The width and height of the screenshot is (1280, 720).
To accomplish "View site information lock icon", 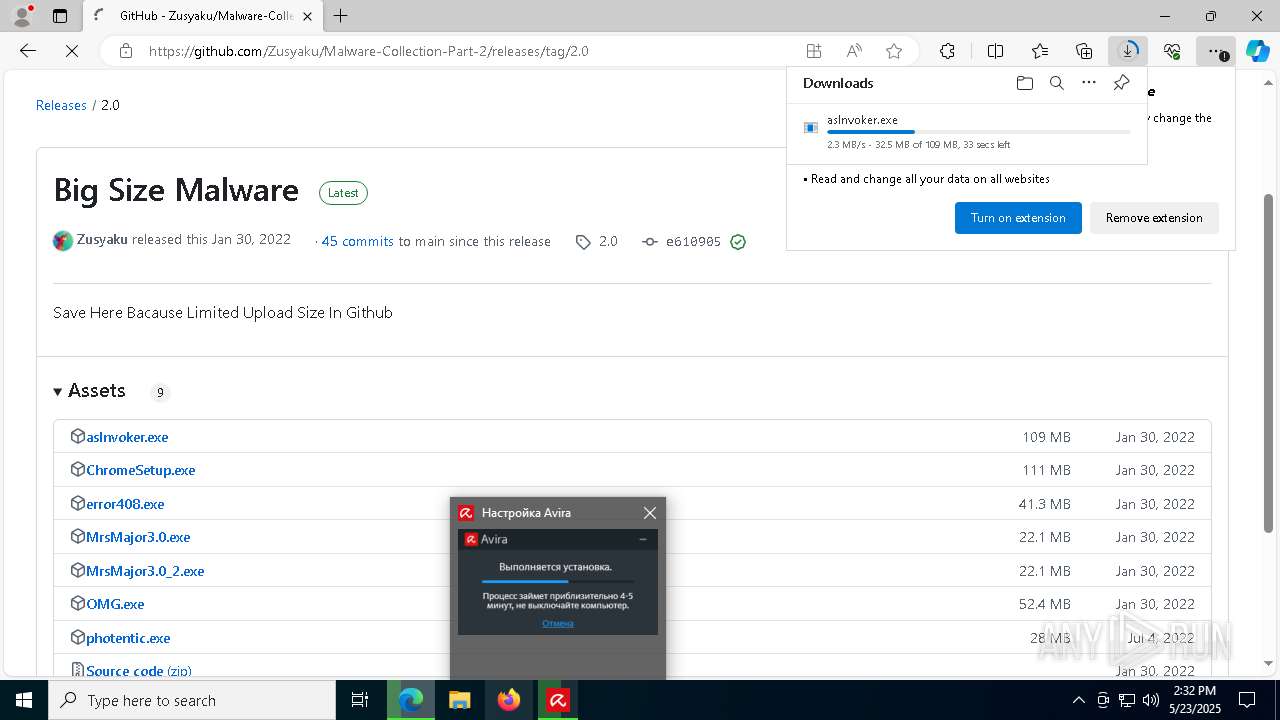I will pyautogui.click(x=126, y=51).
